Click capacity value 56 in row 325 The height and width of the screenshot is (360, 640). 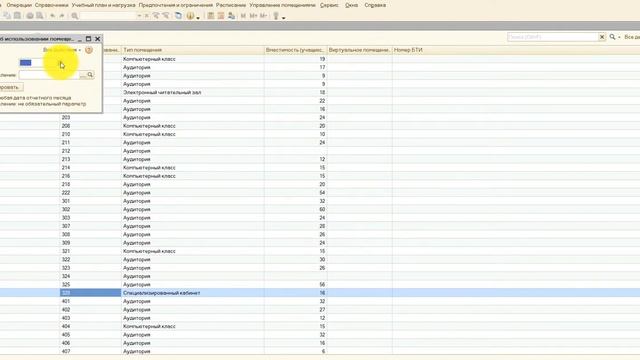point(322,284)
